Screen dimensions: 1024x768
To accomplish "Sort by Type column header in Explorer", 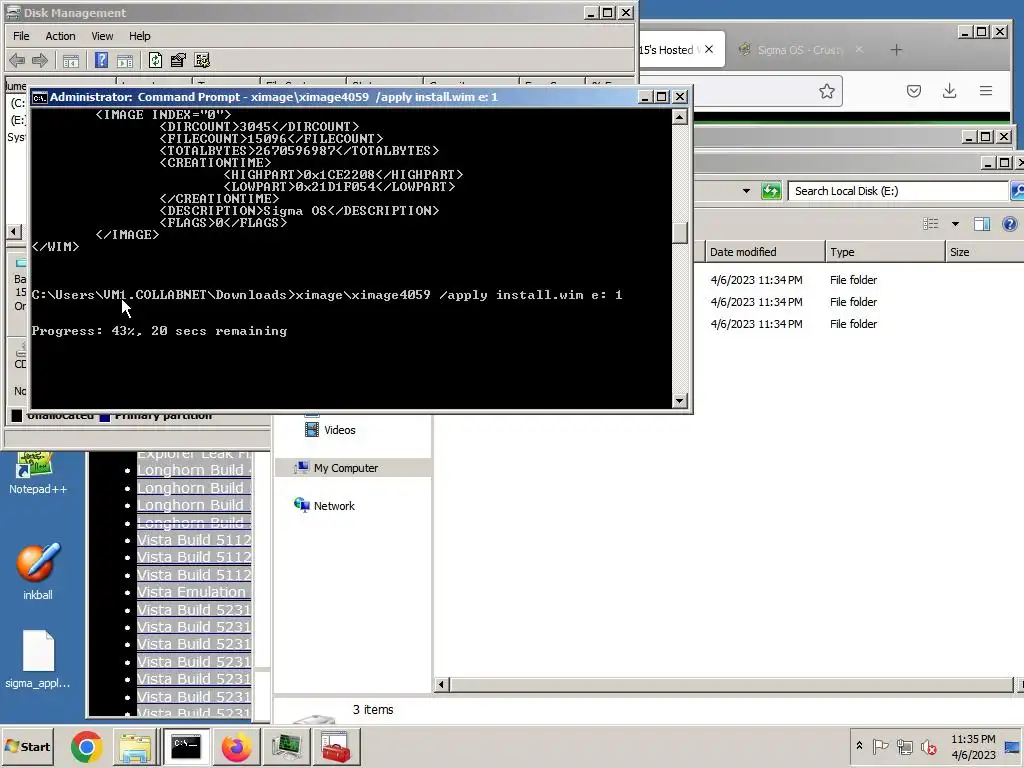I will pos(885,251).
